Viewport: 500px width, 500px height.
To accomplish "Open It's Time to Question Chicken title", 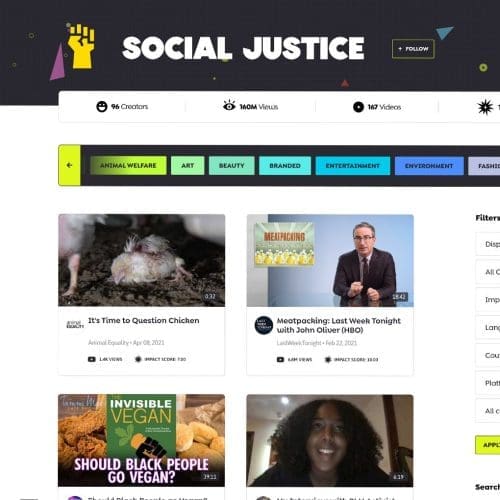I will (x=144, y=320).
